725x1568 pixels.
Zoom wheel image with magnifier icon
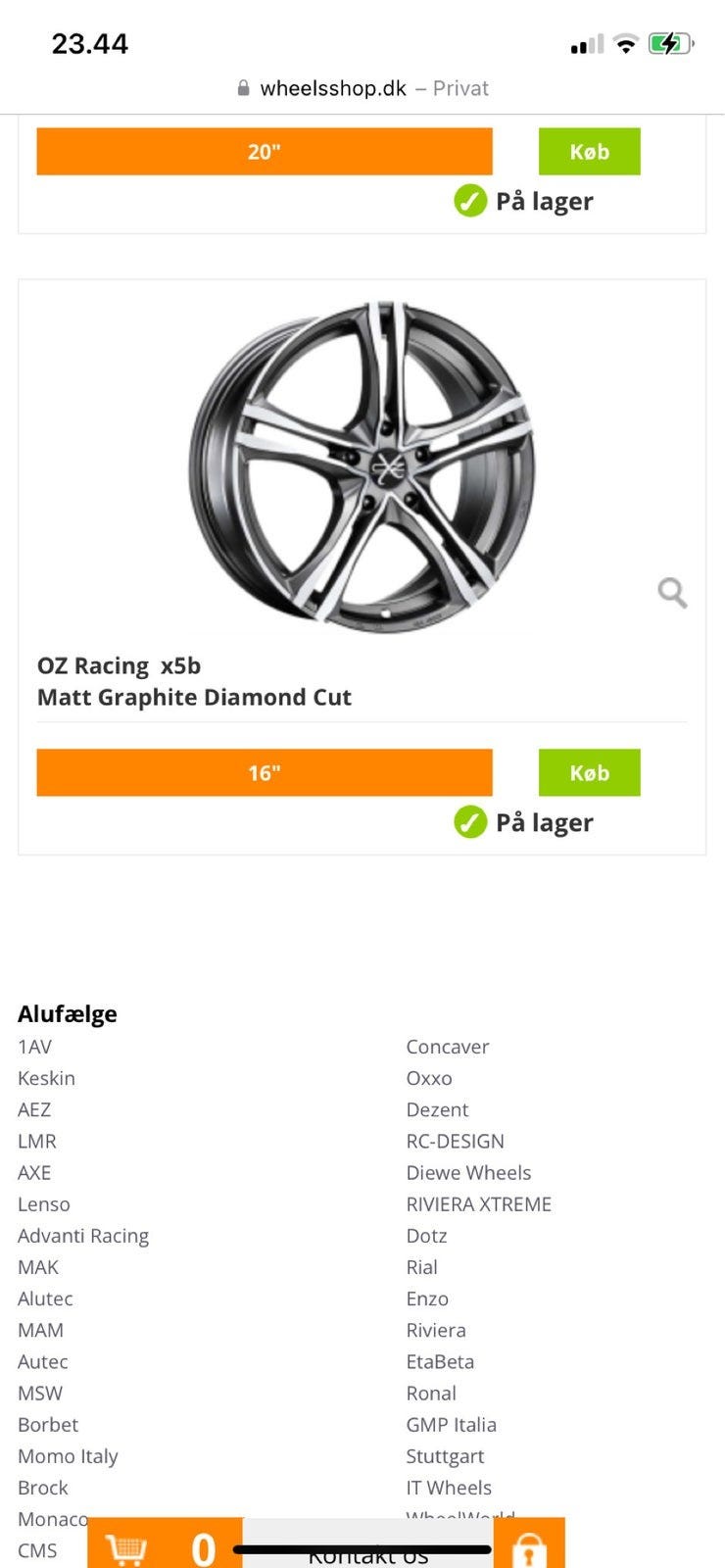point(672,592)
